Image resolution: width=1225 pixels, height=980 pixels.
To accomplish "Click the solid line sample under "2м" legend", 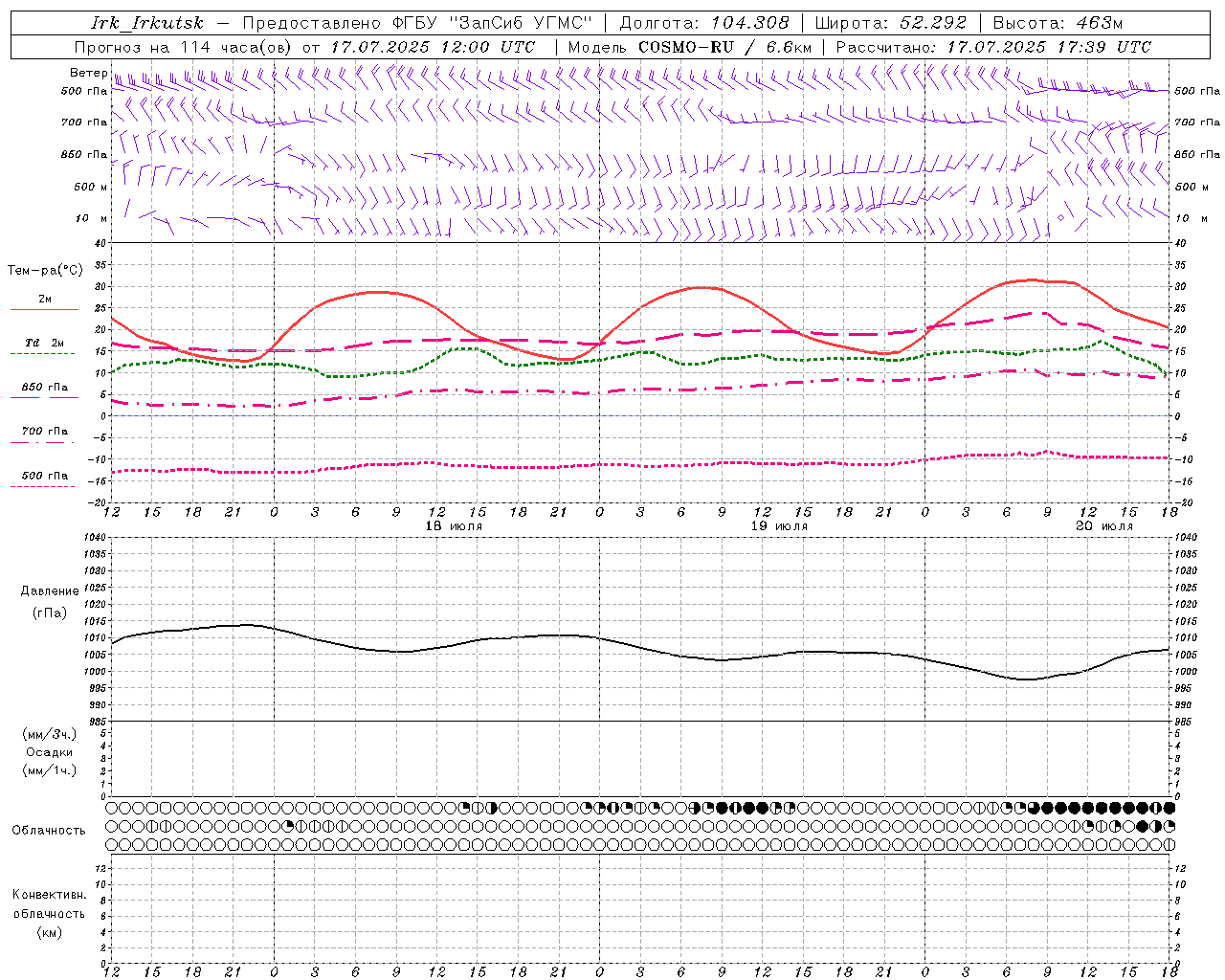I will (44, 309).
